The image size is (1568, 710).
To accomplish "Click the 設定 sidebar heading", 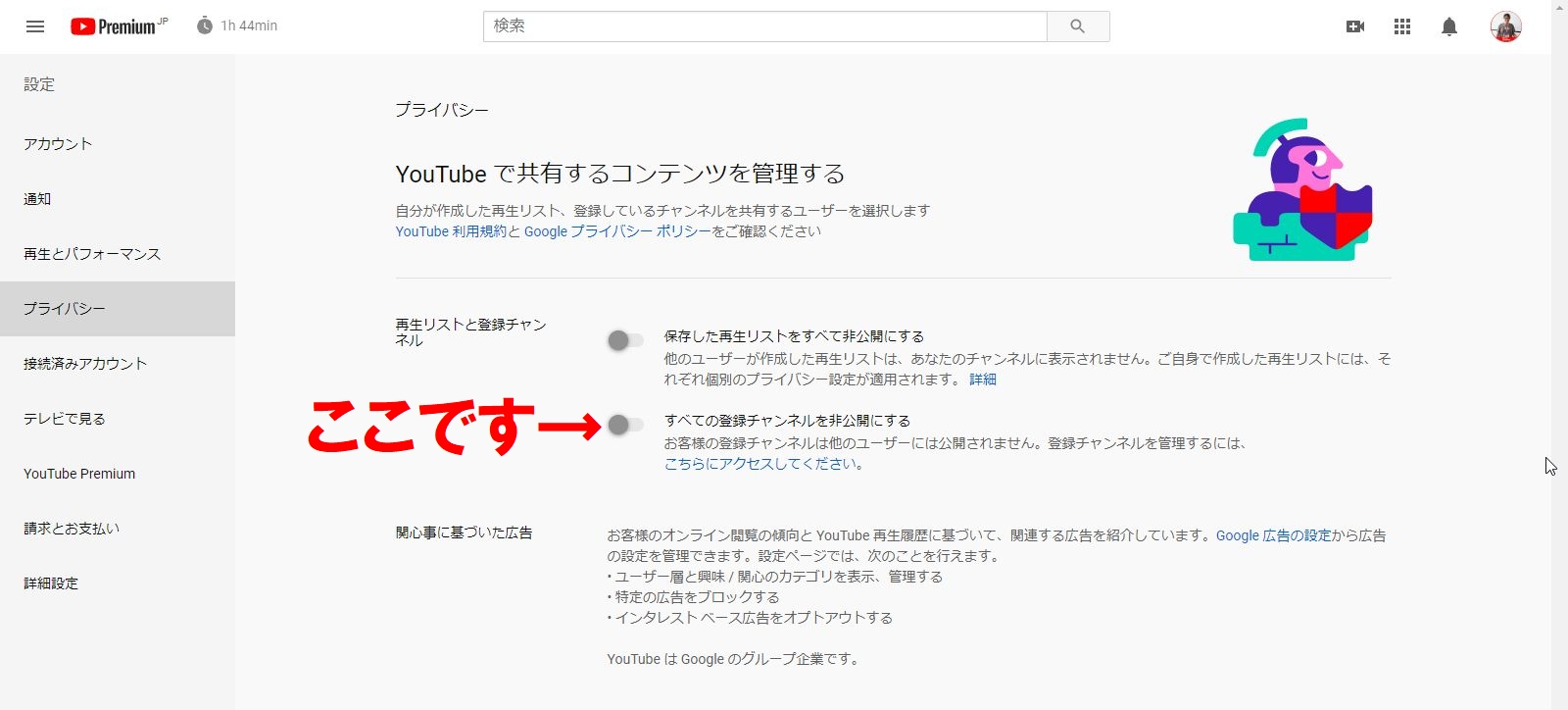I will tap(39, 84).
